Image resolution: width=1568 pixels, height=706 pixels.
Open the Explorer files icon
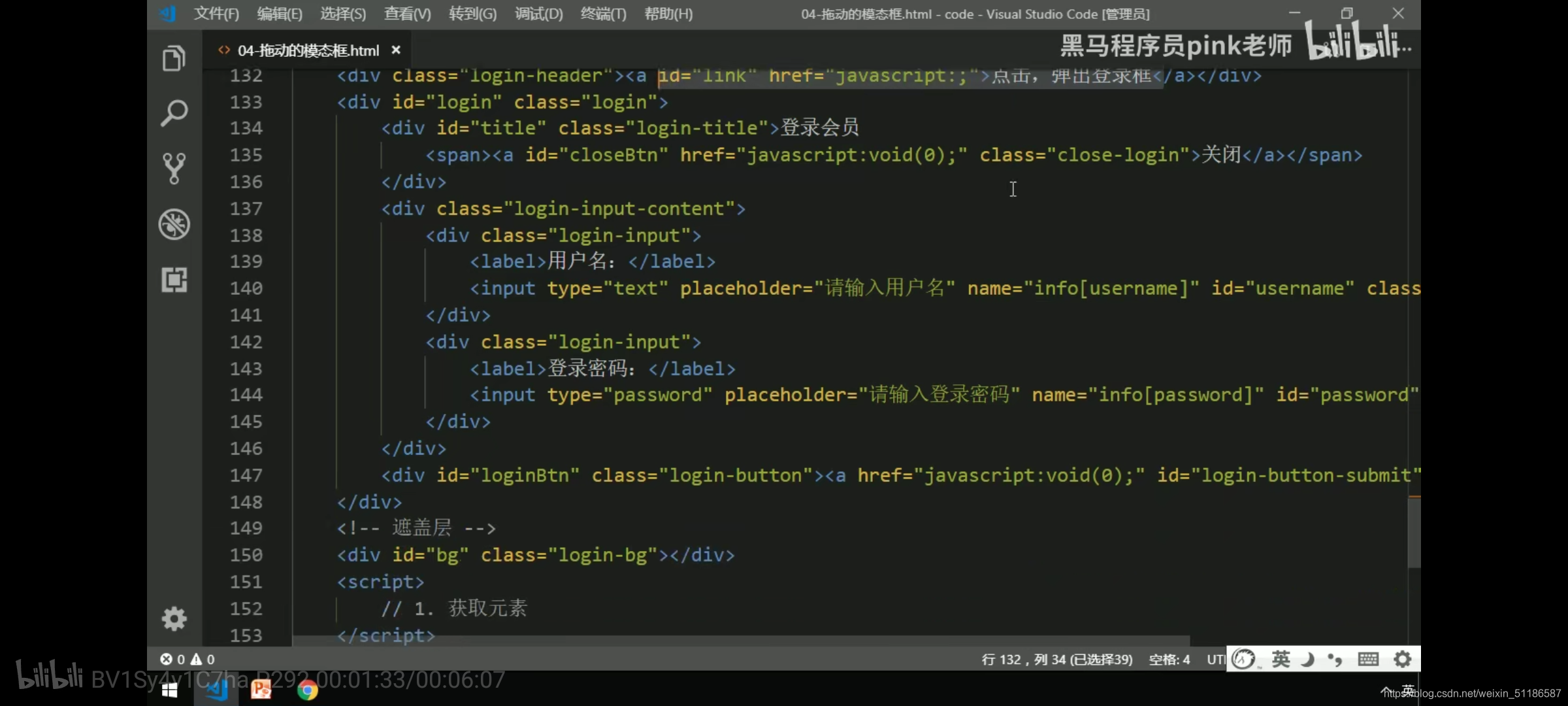[x=174, y=59]
